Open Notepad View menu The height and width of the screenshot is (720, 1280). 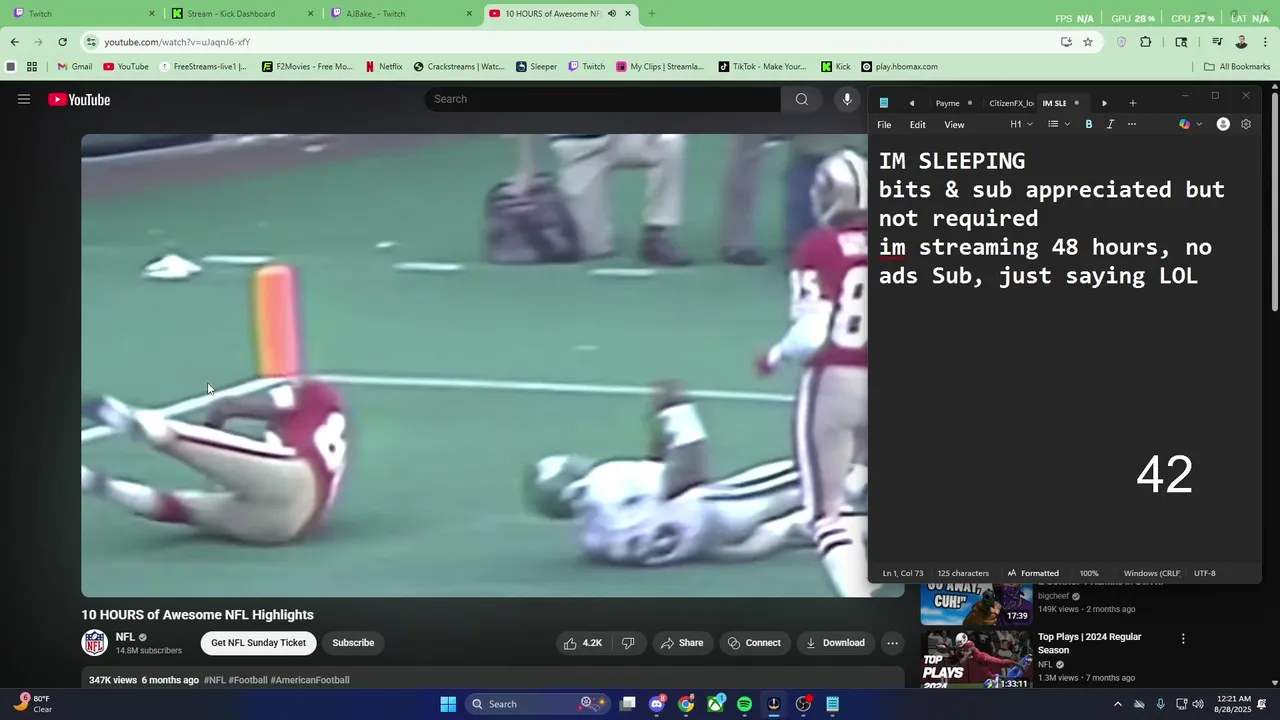[954, 125]
